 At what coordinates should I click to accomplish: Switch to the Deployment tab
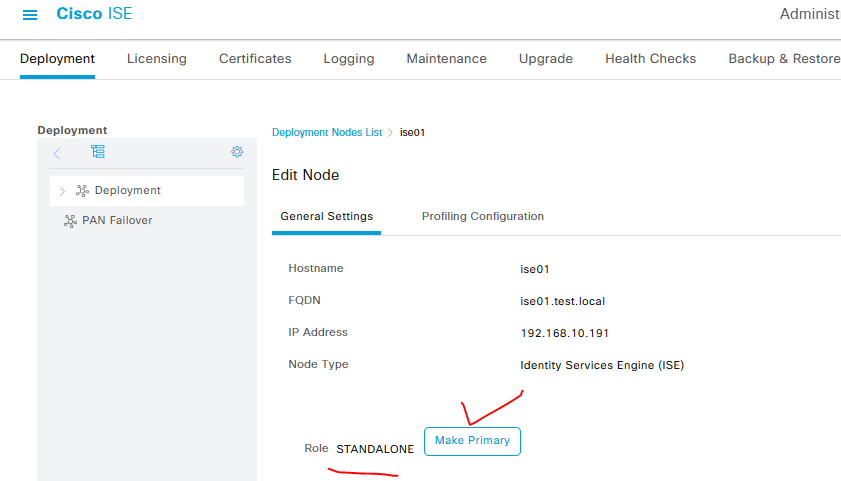tap(57, 58)
